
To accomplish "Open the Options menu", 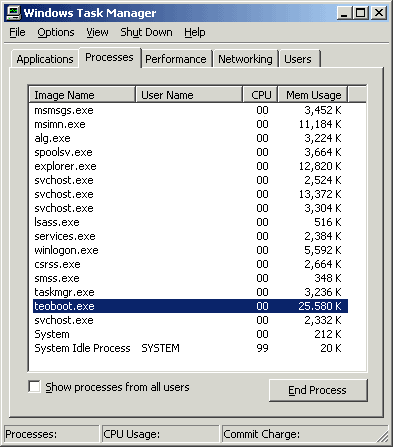I will pyautogui.click(x=56, y=32).
